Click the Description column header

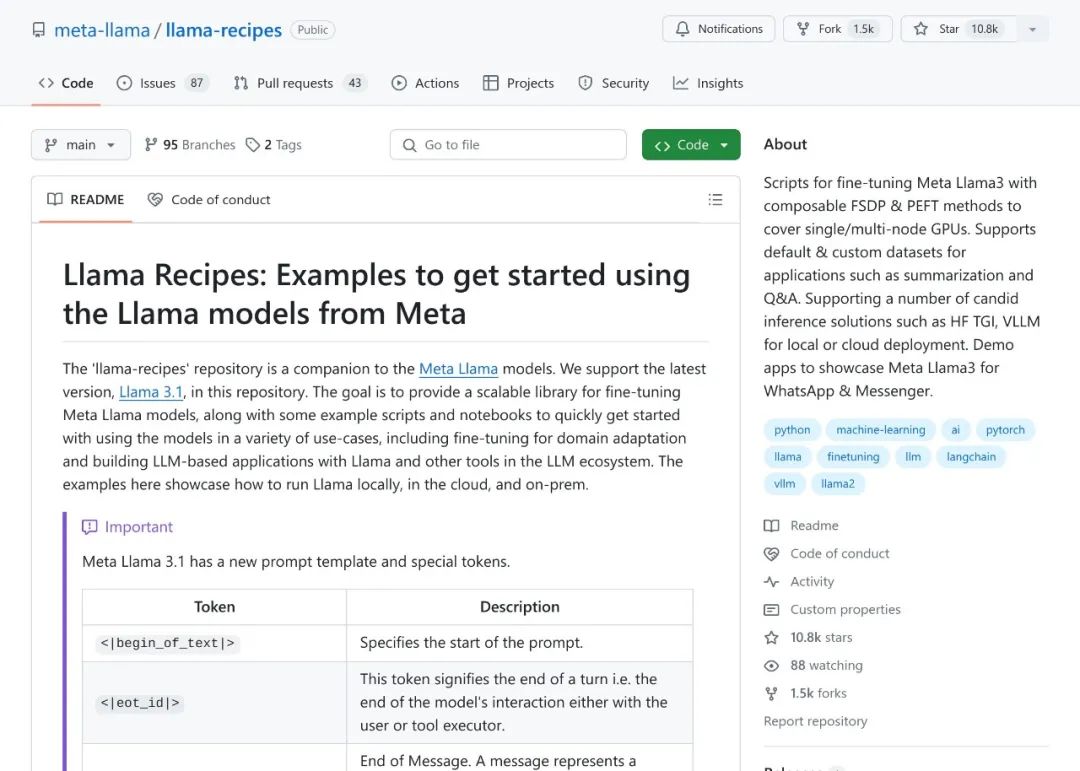pyautogui.click(x=520, y=607)
